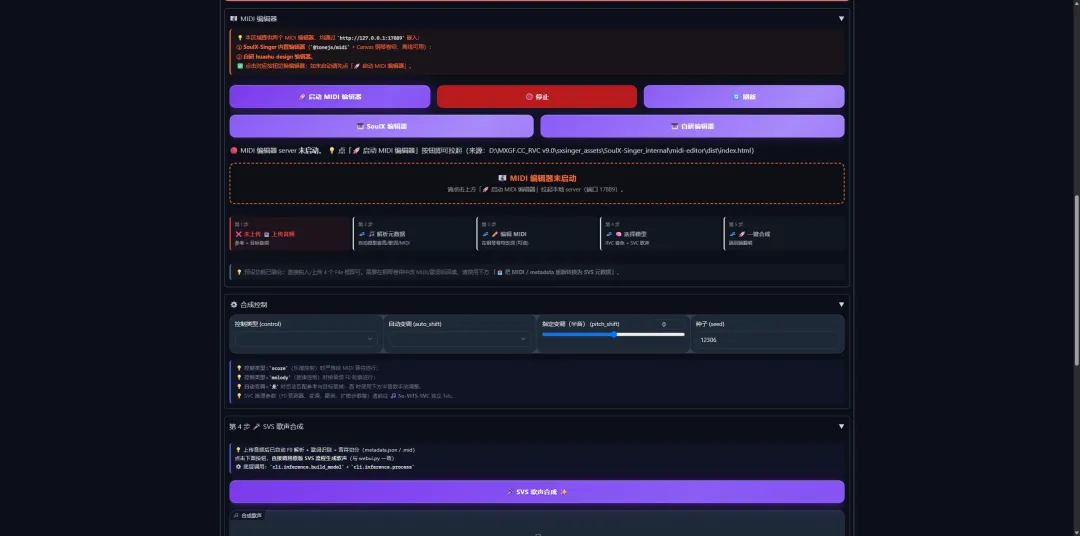The image size is (1080, 536).
Task: Switch to the 自研编辑器 button
Action: coord(692,126)
